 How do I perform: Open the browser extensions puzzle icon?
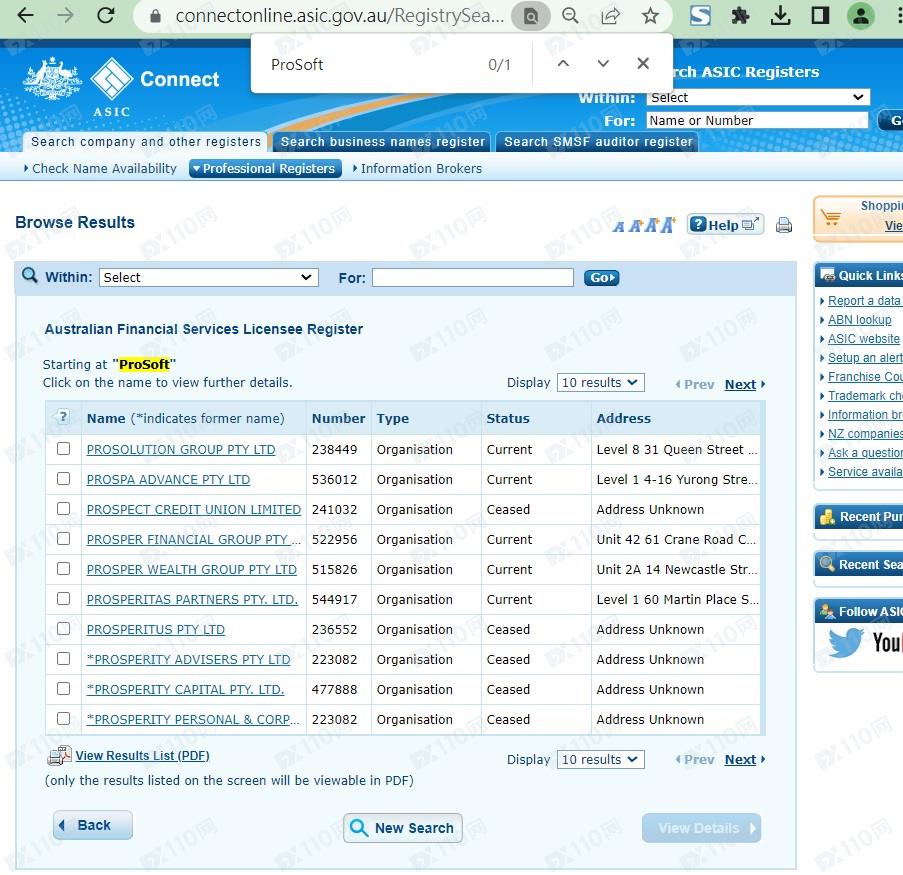[x=741, y=16]
